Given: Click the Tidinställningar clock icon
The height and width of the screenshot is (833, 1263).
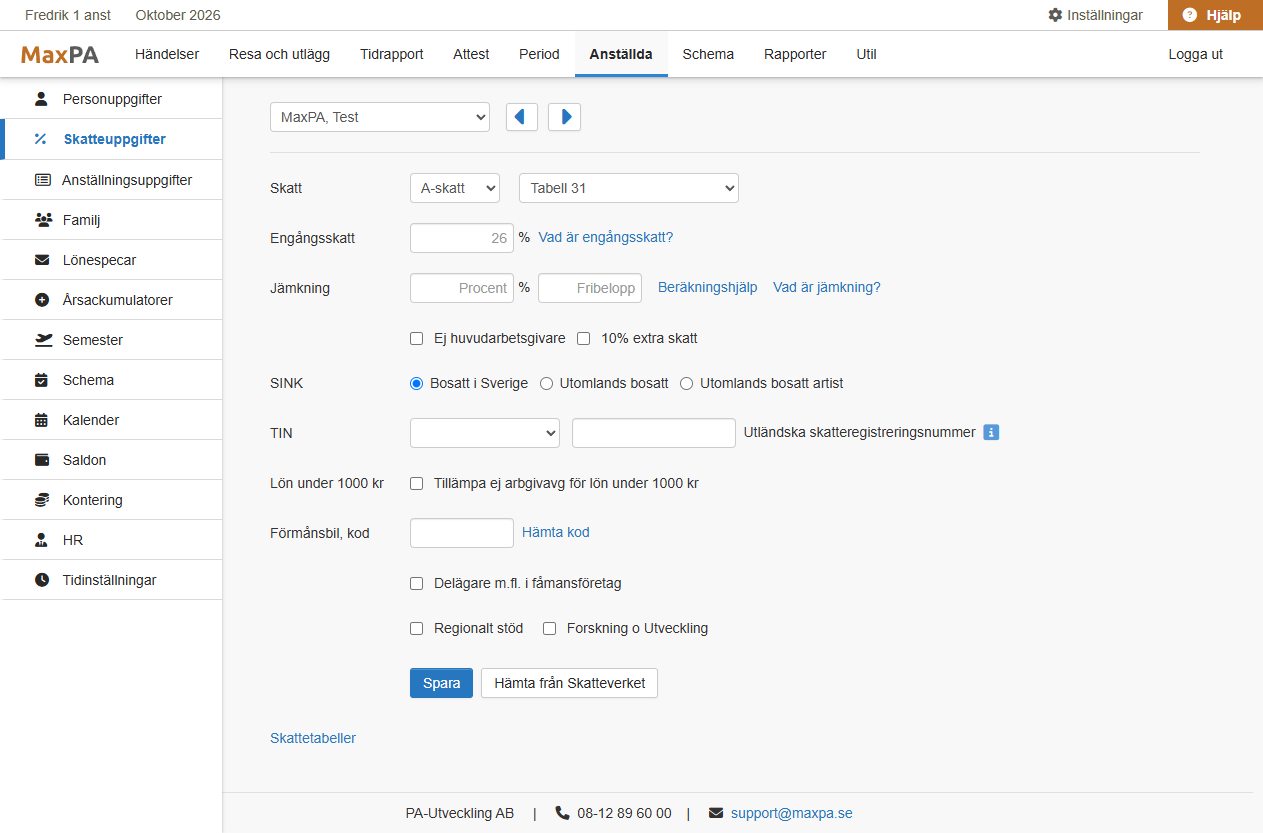Looking at the screenshot, I should coord(42,580).
